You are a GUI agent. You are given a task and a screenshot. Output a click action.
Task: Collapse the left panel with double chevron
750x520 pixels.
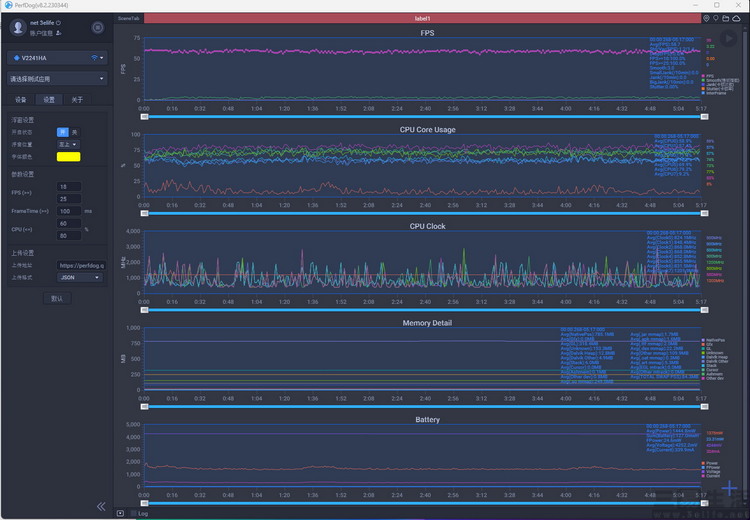(x=101, y=507)
